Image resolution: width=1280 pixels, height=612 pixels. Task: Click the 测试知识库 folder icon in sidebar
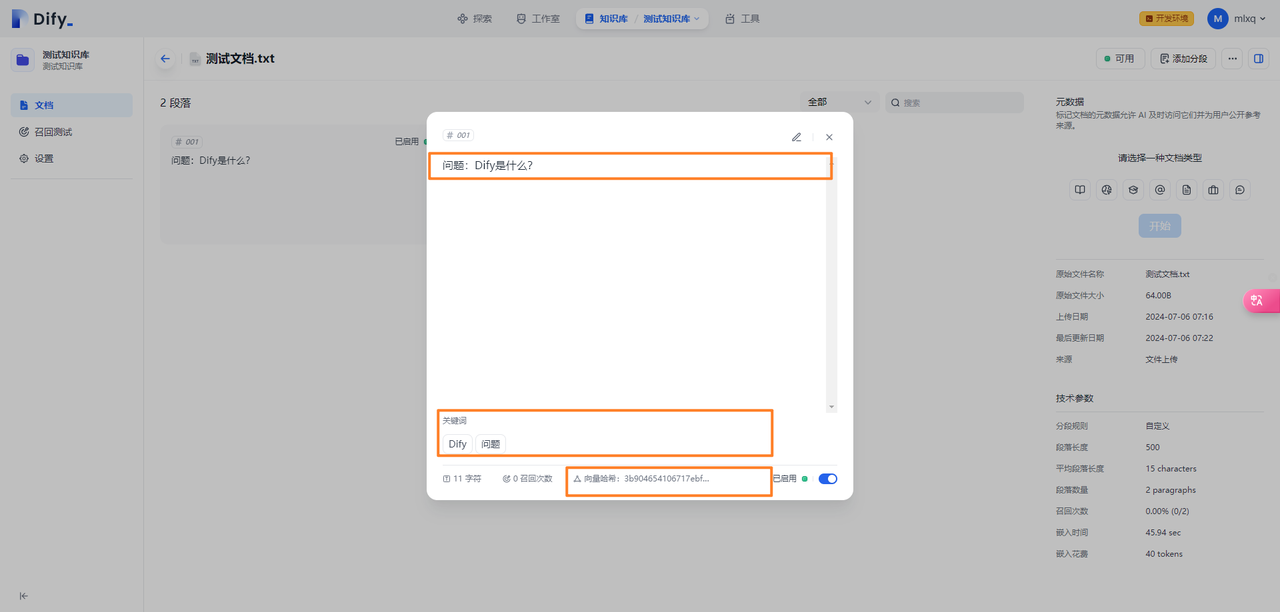click(x=23, y=60)
